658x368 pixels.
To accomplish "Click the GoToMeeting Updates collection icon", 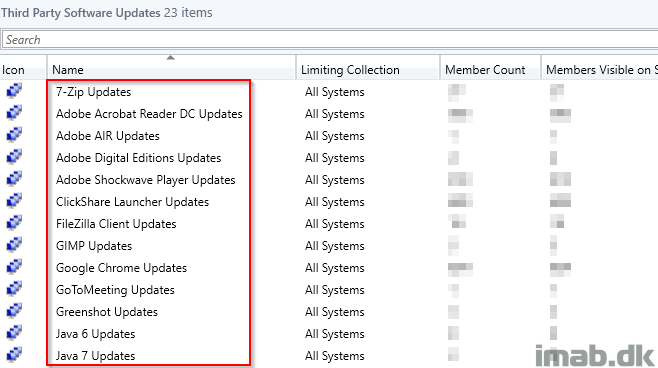I will tap(14, 289).
